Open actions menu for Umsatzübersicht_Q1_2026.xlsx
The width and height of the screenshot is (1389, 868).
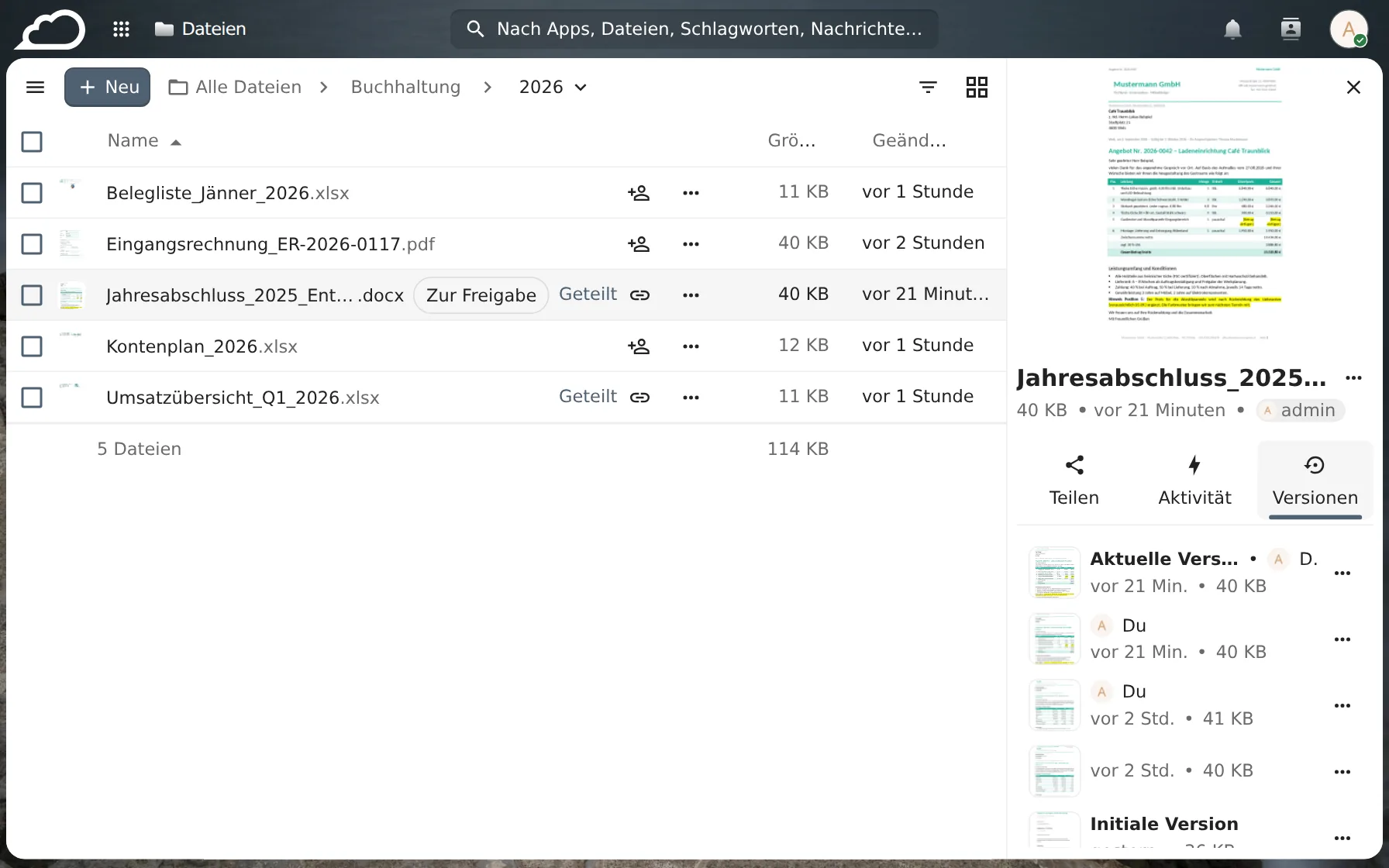pyautogui.click(x=691, y=398)
